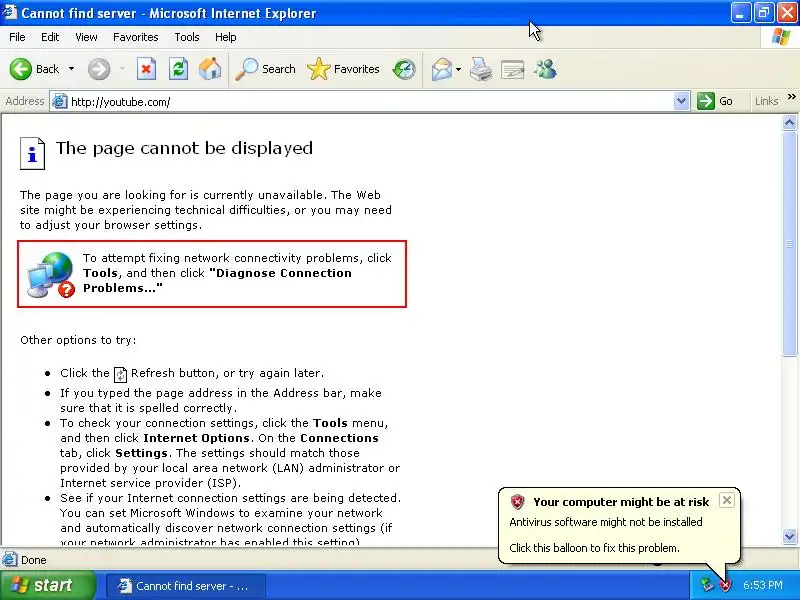
Task: Click the blue info icon beside page heading
Action: click(x=32, y=153)
